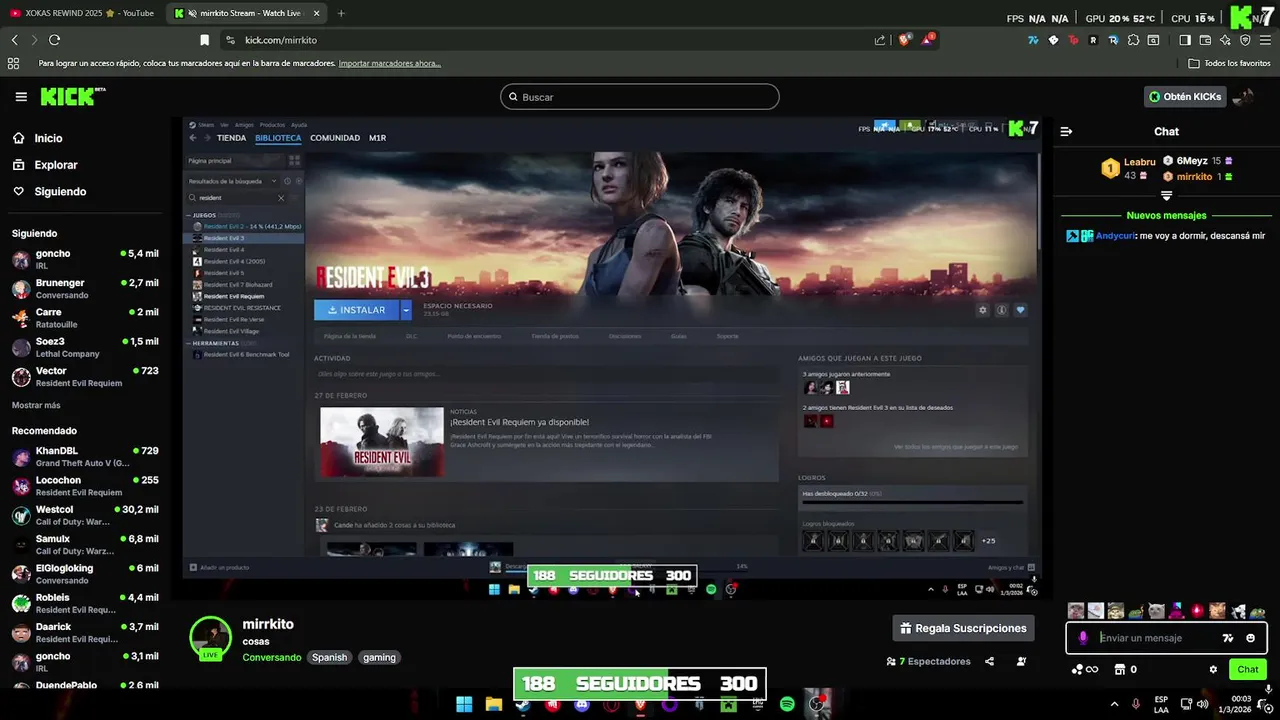Screen dimensions: 1280x720
Task: Open Brunenger's channel in Siguiendo
Action: [84, 289]
